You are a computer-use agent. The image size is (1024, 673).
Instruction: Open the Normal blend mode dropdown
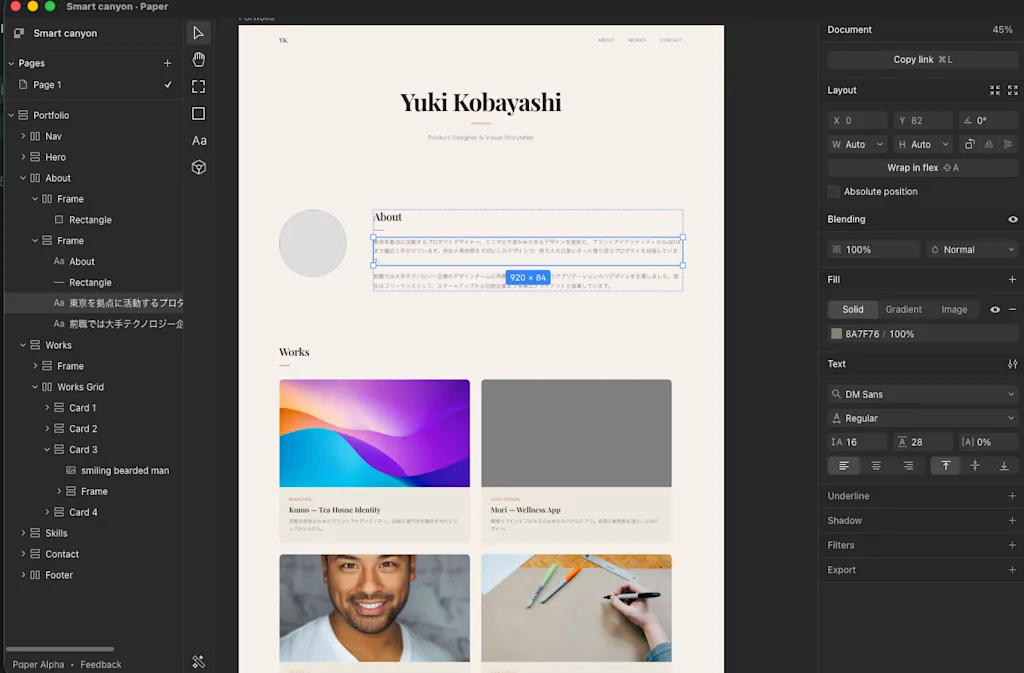point(972,249)
